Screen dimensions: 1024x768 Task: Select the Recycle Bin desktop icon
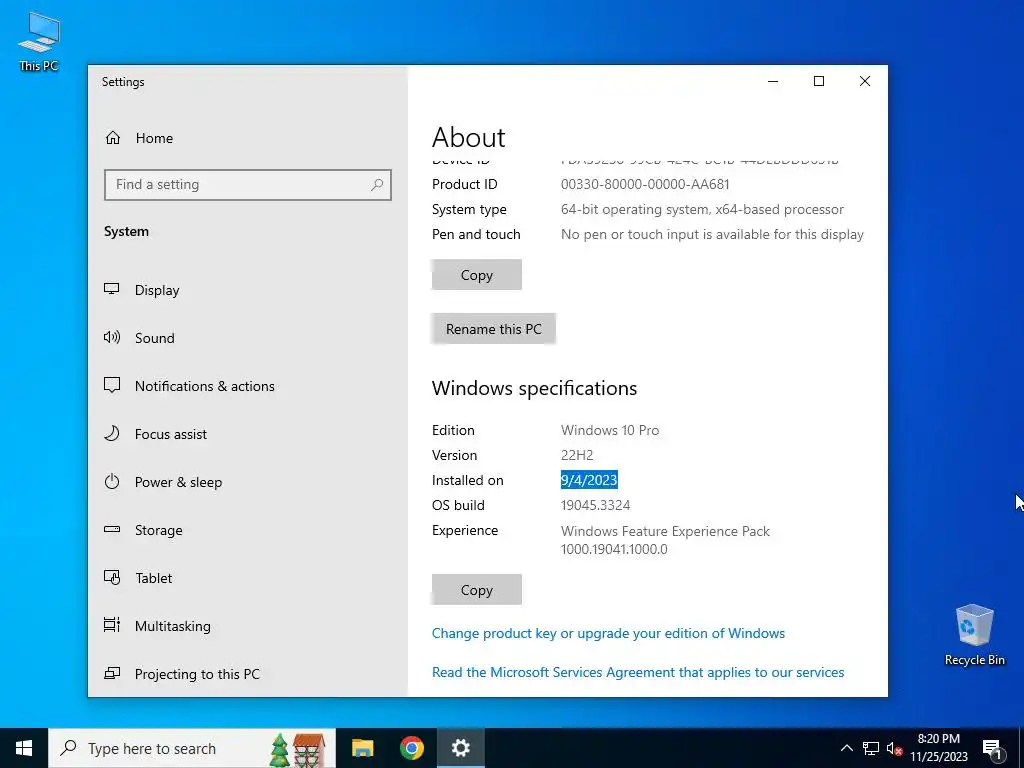[974, 635]
